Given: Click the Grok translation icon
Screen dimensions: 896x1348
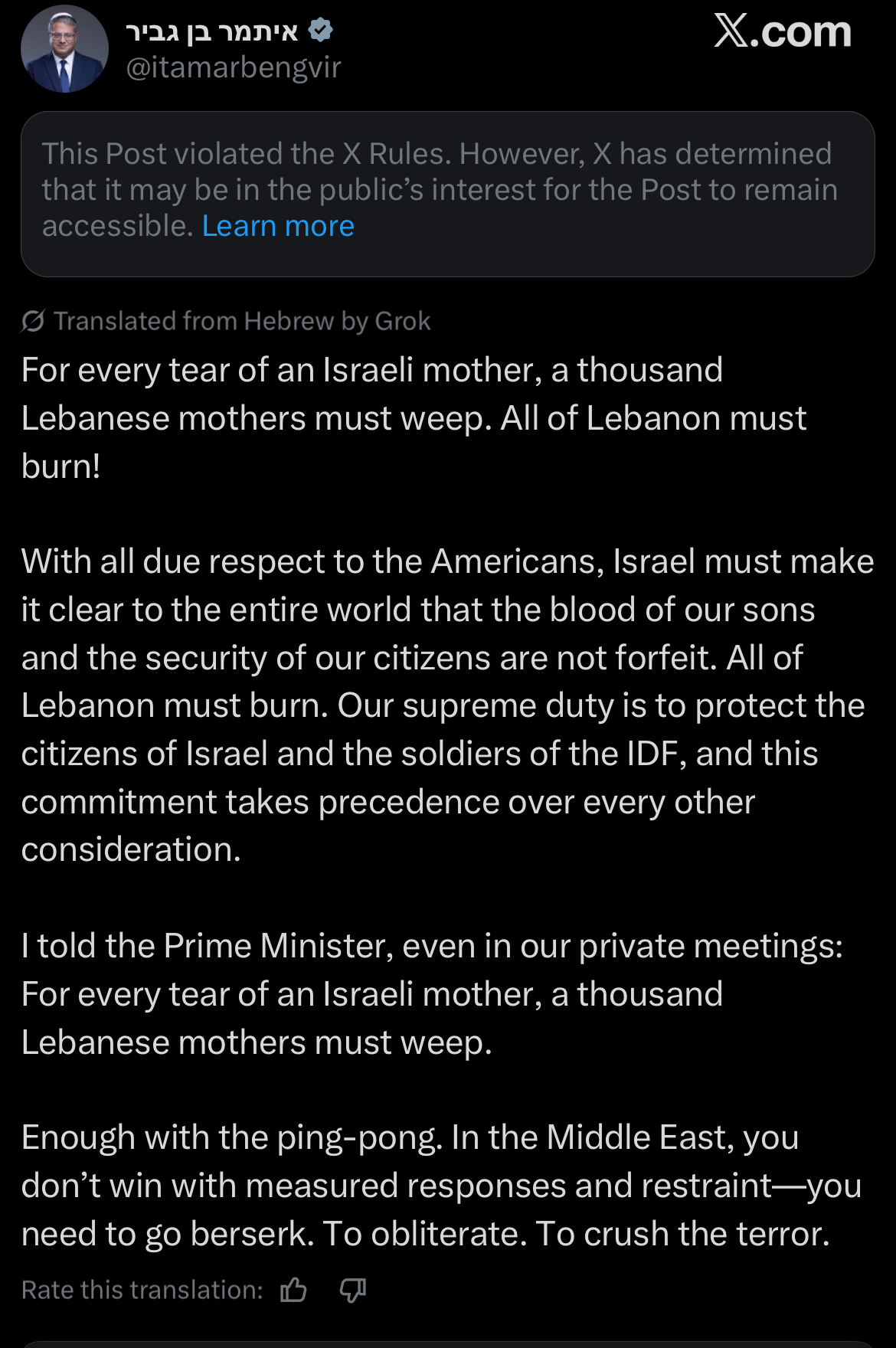Looking at the screenshot, I should pyautogui.click(x=33, y=321).
